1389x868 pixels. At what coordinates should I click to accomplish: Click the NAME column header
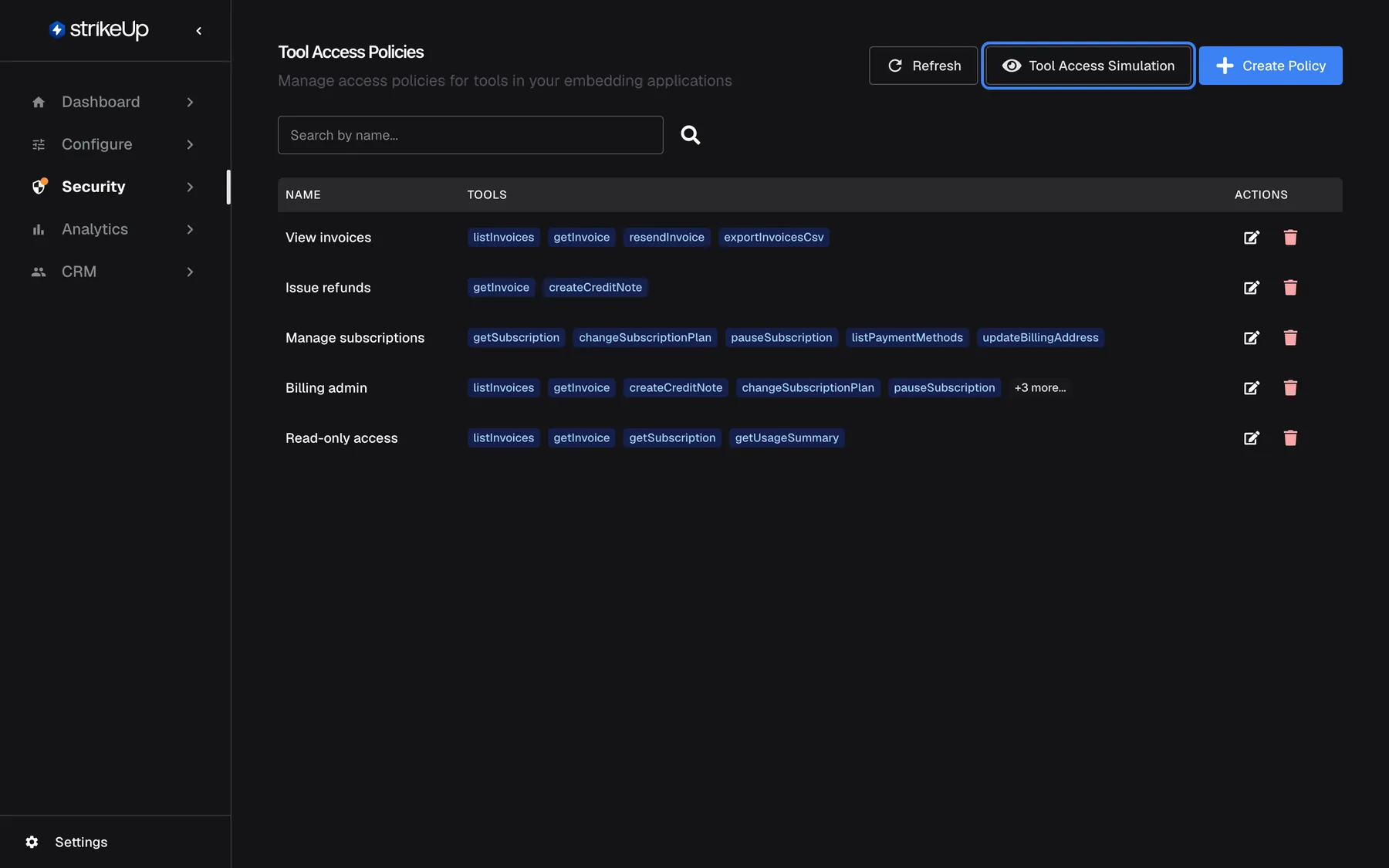tap(303, 194)
